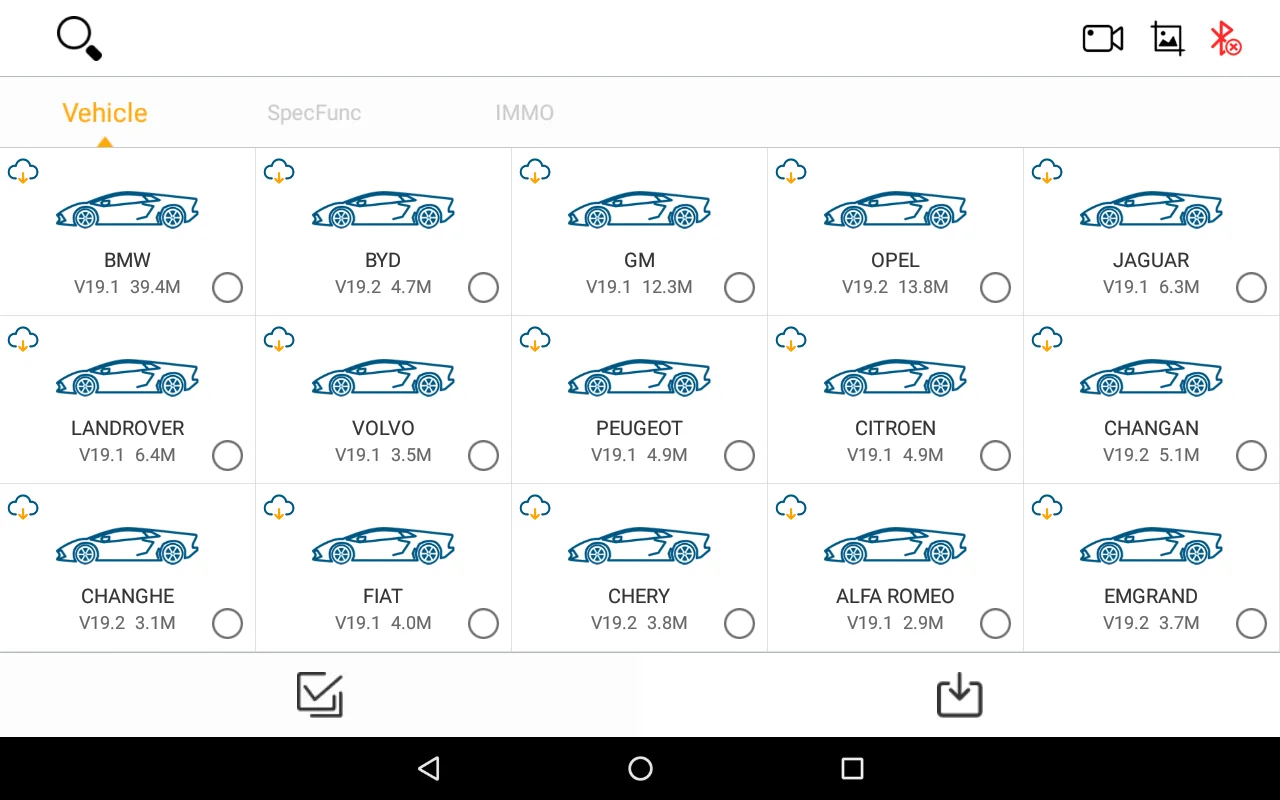Click the FIAT brand name
Image resolution: width=1280 pixels, height=800 pixels.
[383, 596]
